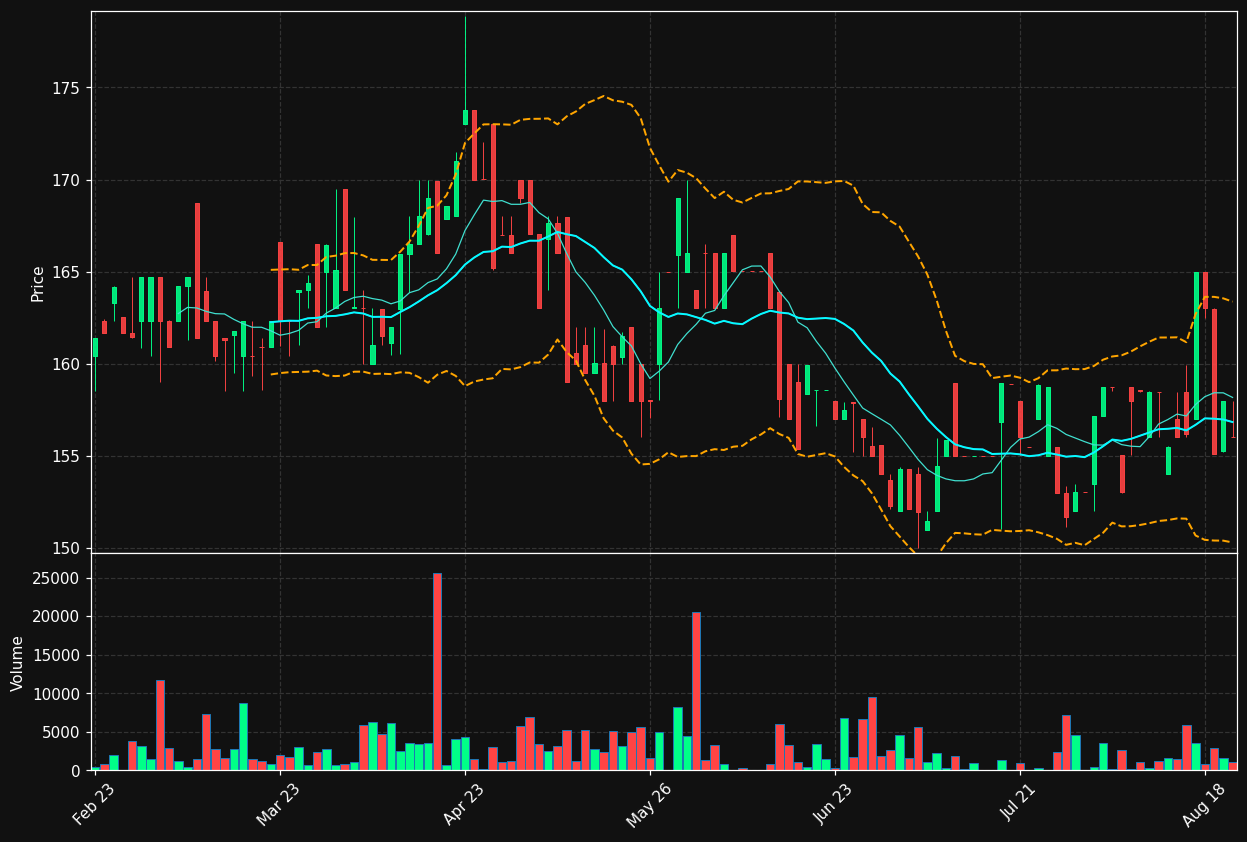Click the Feb 23 date label
1247x842 pixels.
[x=93, y=805]
